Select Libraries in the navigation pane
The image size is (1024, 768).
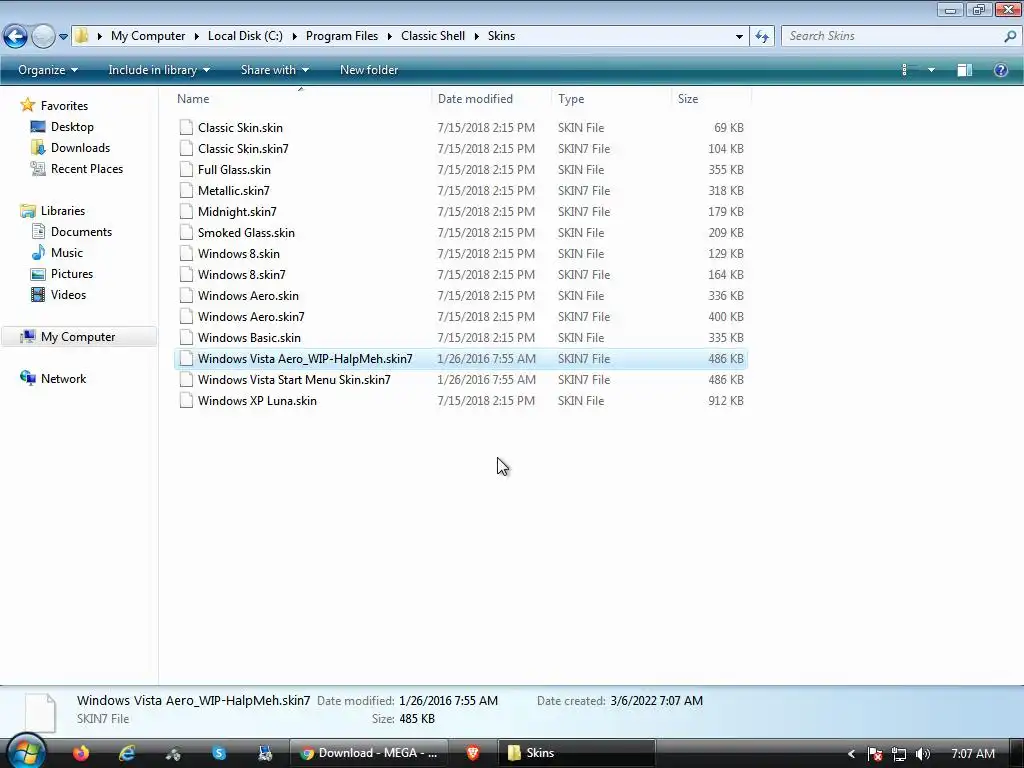click(x=53, y=210)
